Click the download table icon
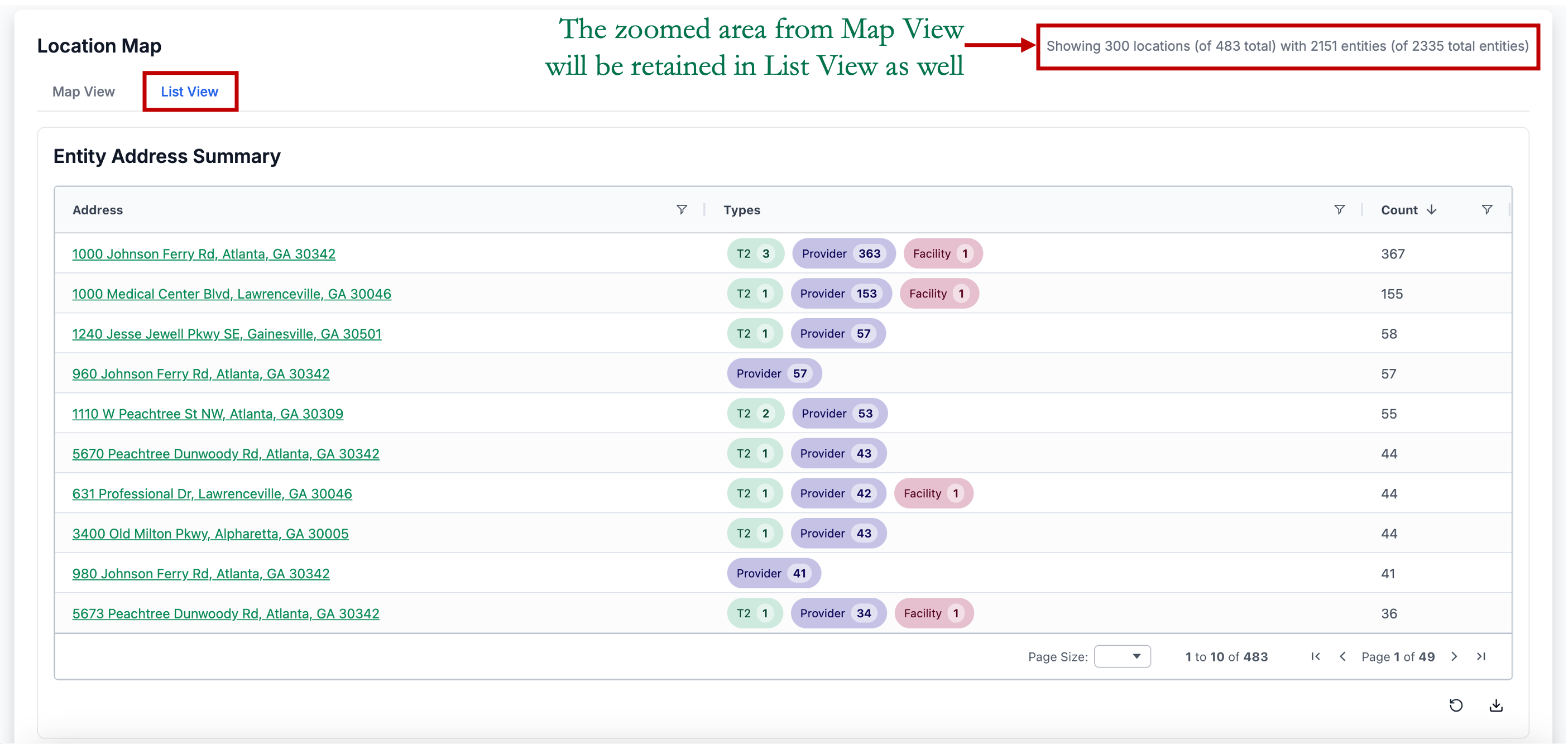1568x744 pixels. [x=1495, y=705]
